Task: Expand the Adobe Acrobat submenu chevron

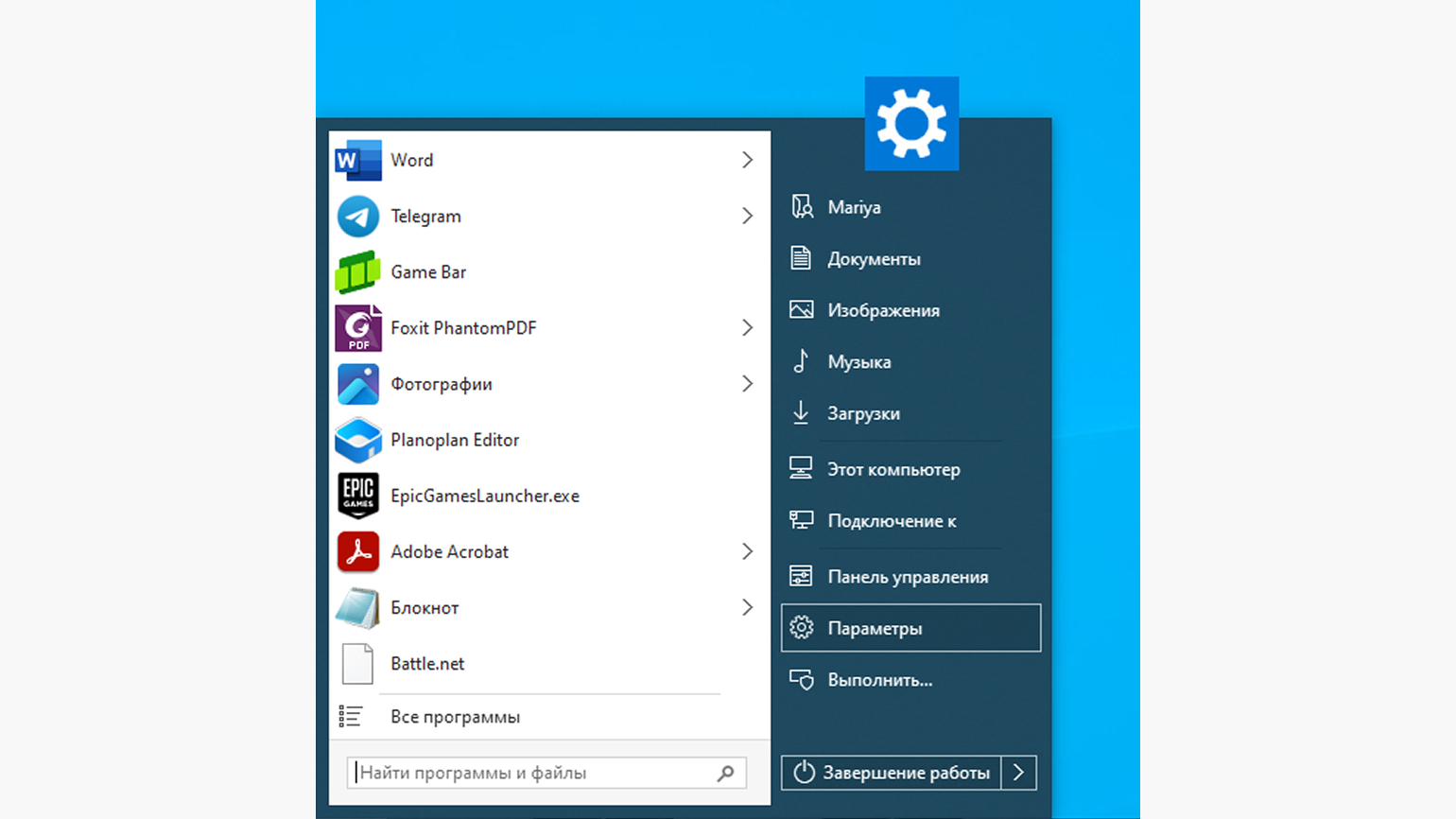Action: (747, 551)
